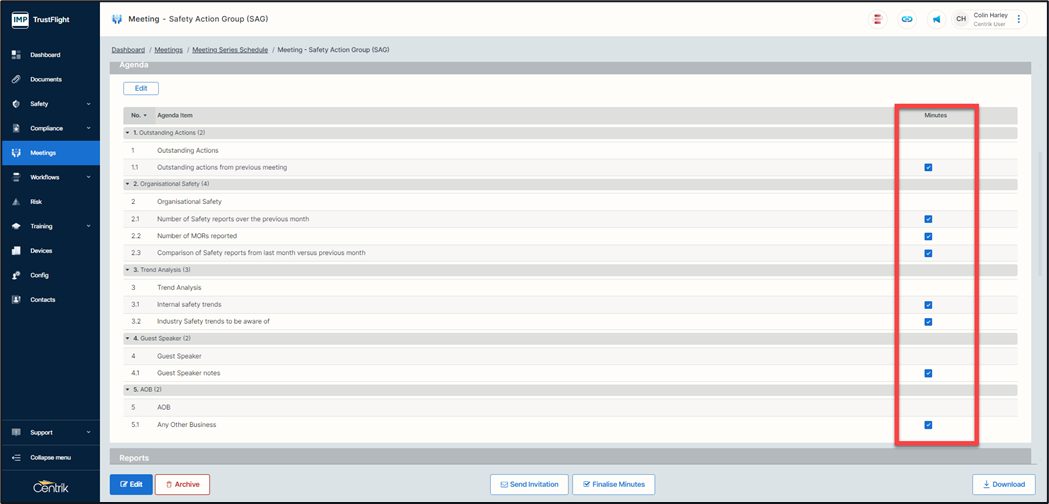Image resolution: width=1049 pixels, height=504 pixels.
Task: Open the announcements megaphone icon
Action: coord(936,19)
